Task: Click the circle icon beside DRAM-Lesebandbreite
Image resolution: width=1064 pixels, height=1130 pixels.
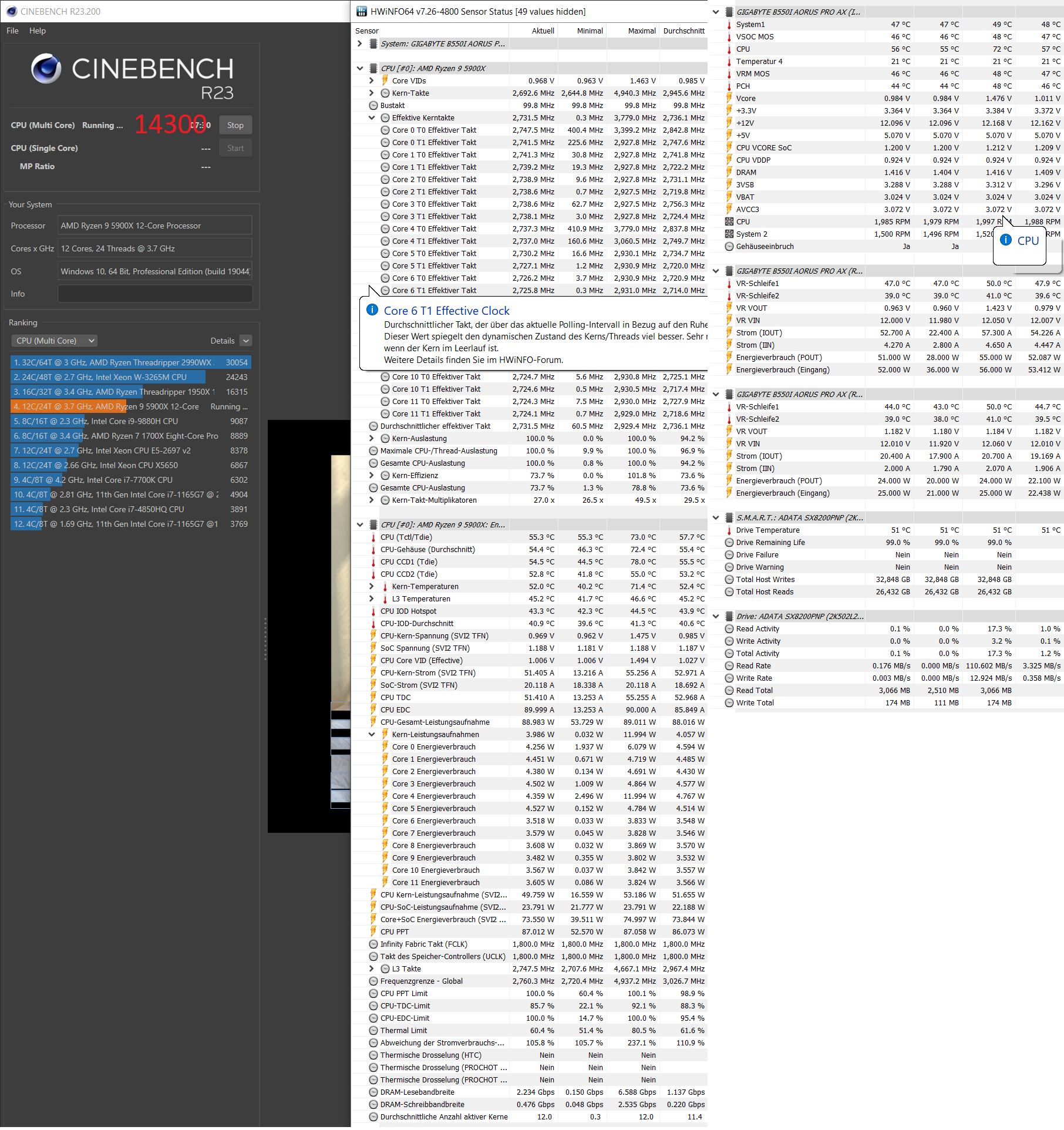Action: click(373, 1092)
